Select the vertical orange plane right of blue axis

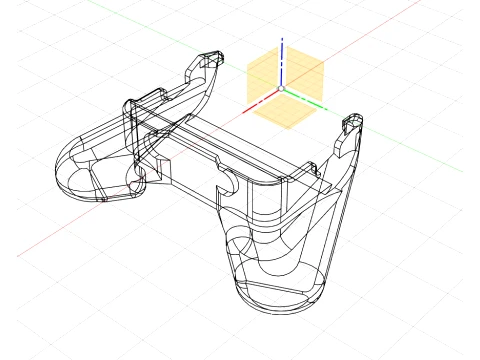pyautogui.click(x=305, y=73)
